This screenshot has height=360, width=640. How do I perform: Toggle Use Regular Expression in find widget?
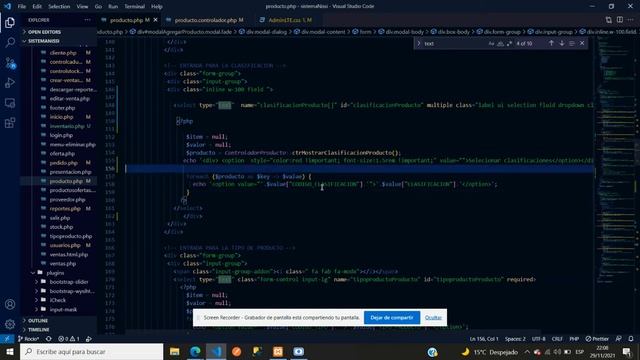509,43
